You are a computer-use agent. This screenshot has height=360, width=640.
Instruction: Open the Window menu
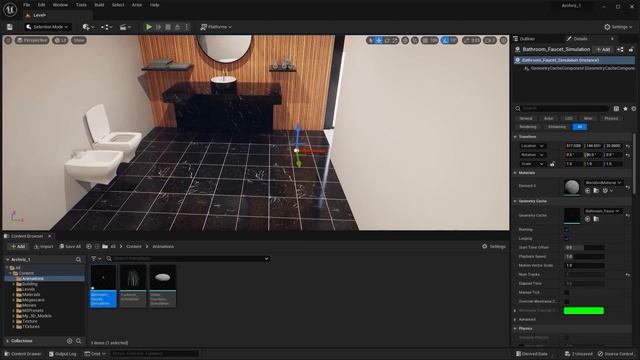pos(60,5)
